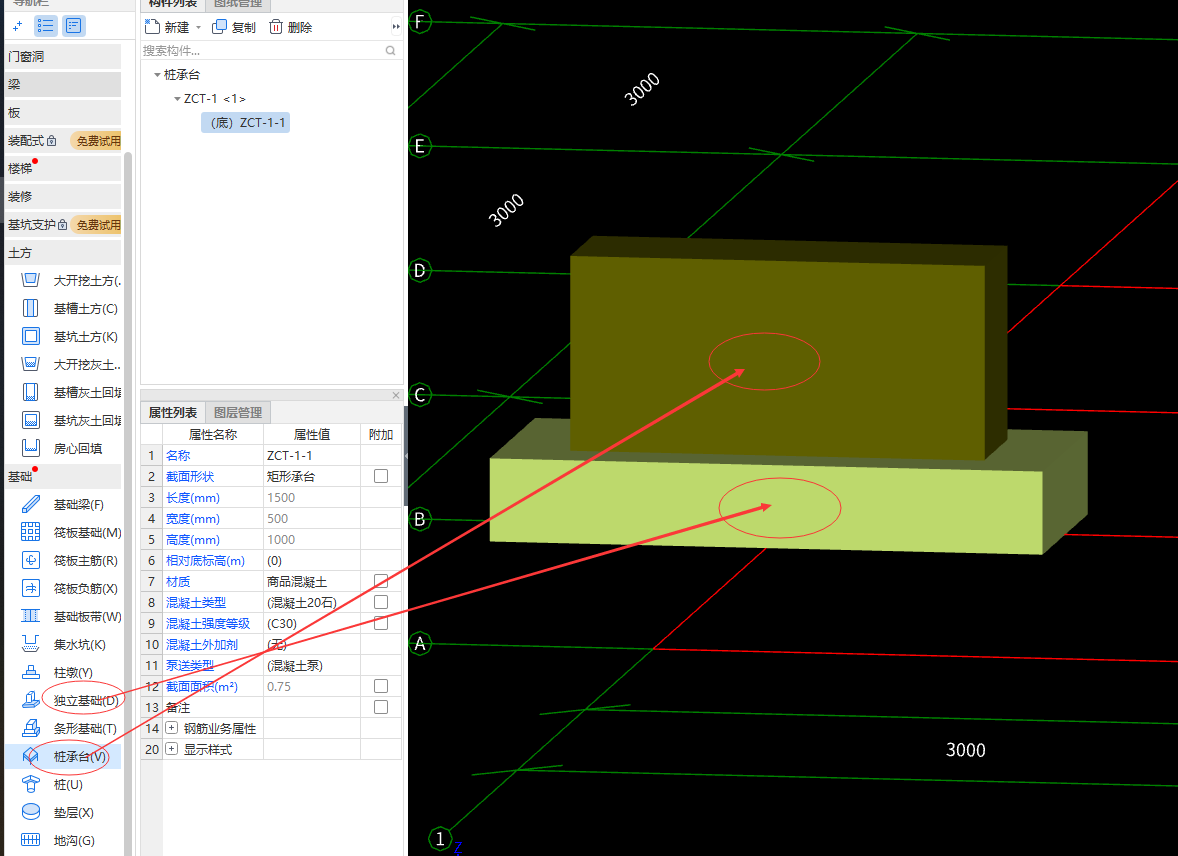Screen dimensions: 1178x856
Task: Switch navigation to list view icon
Action: pyautogui.click(x=46, y=26)
